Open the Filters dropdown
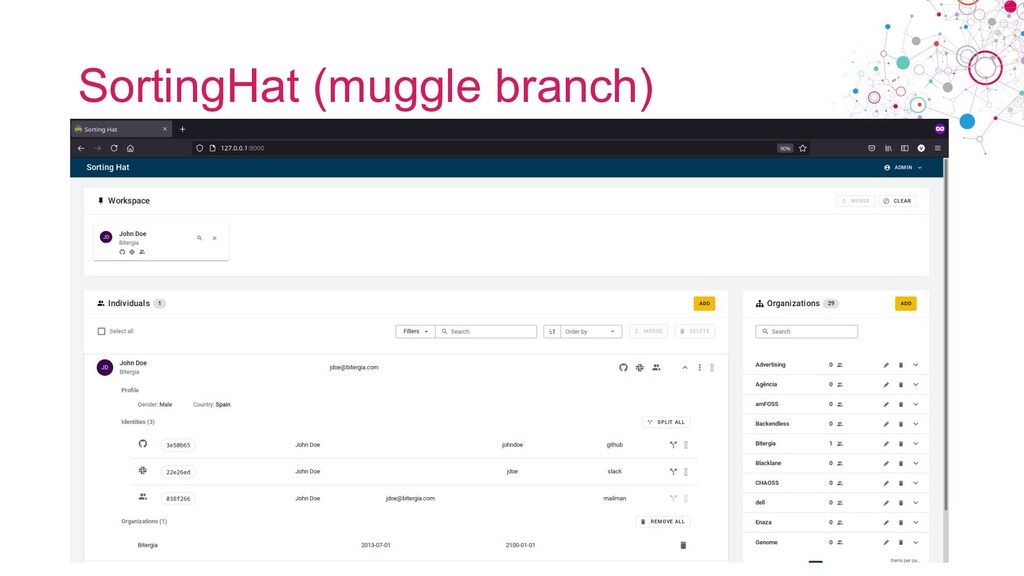 (415, 331)
